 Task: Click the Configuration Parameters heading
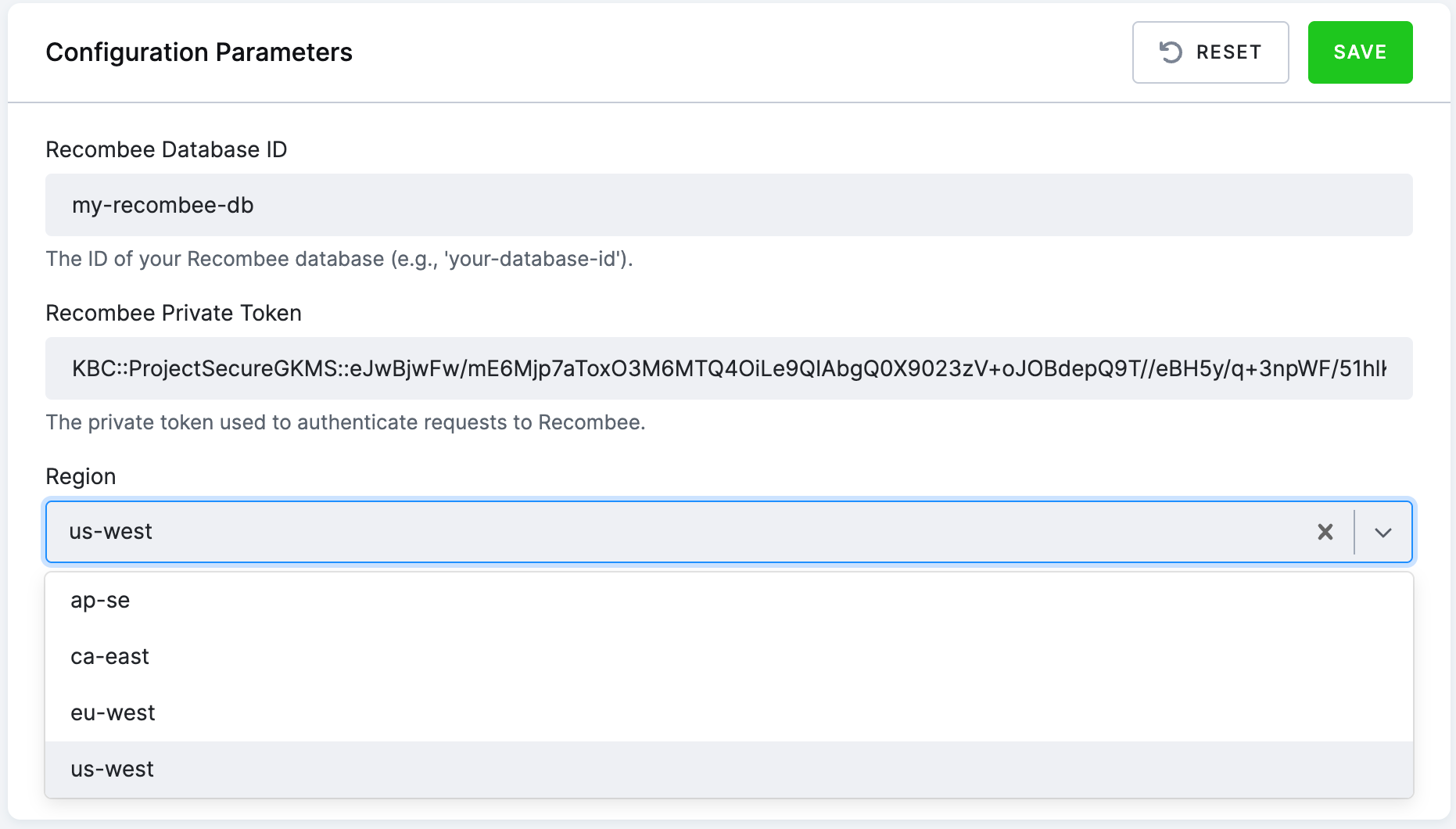(x=199, y=52)
